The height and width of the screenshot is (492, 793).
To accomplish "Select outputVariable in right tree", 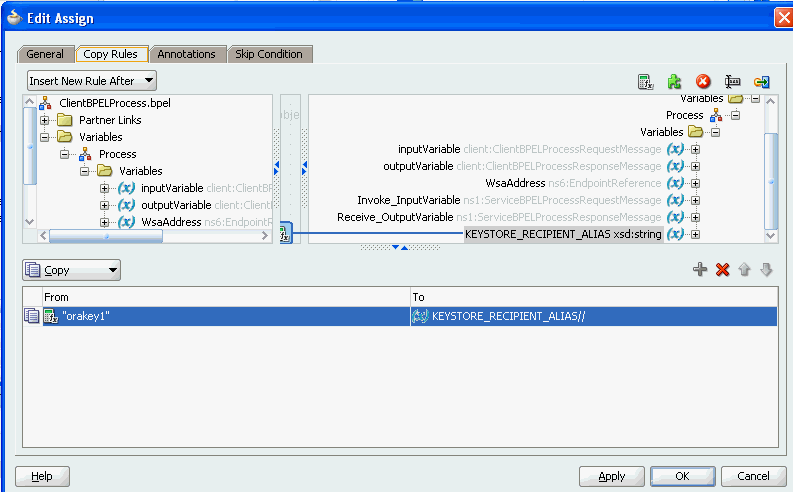I will coord(418,166).
